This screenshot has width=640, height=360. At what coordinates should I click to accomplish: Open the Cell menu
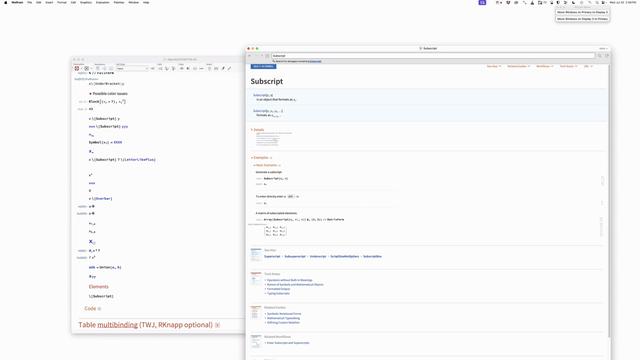(x=73, y=2)
